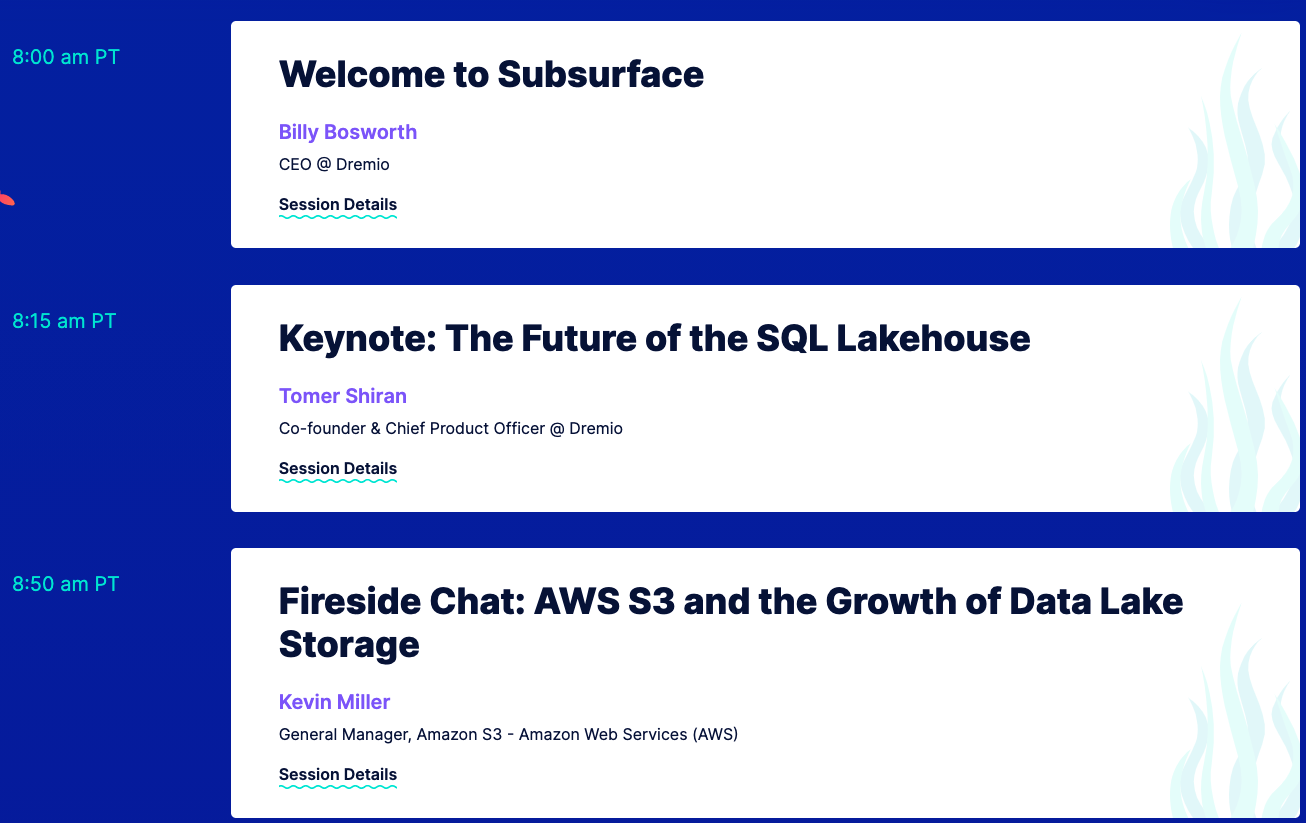Viewport: 1306px width, 823px height.
Task: Click General Manager, Amazon S3 subtitle text
Action: point(508,735)
